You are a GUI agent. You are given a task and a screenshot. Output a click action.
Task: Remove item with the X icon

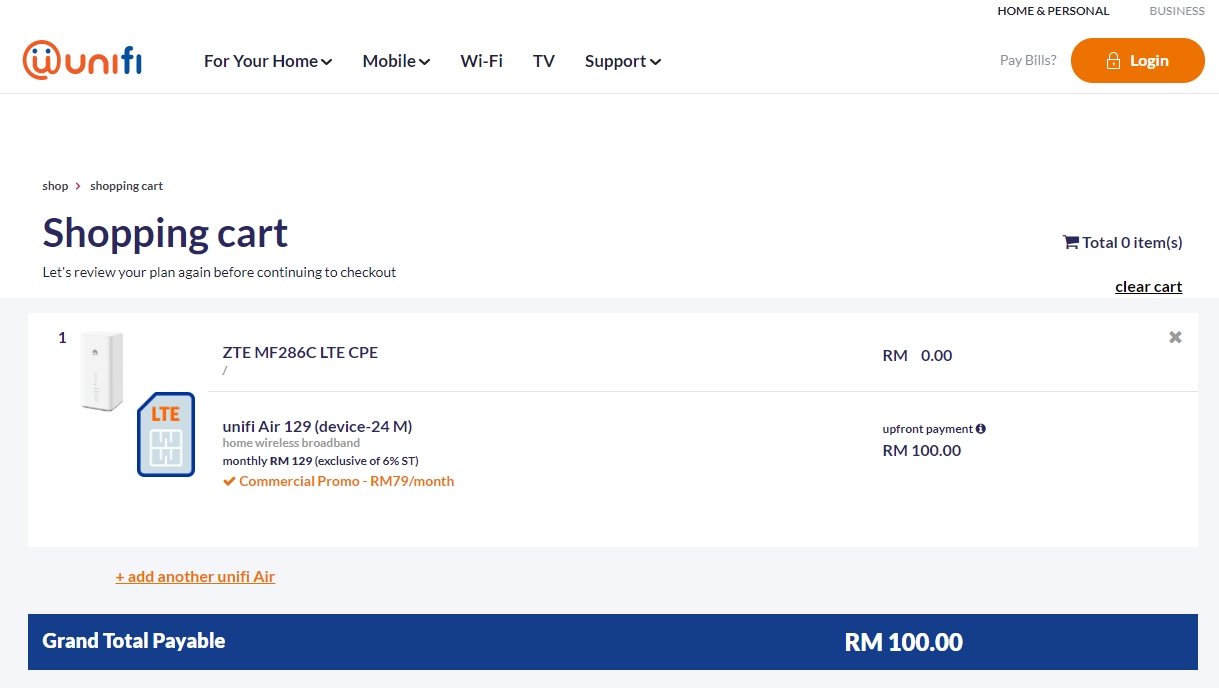1175,337
